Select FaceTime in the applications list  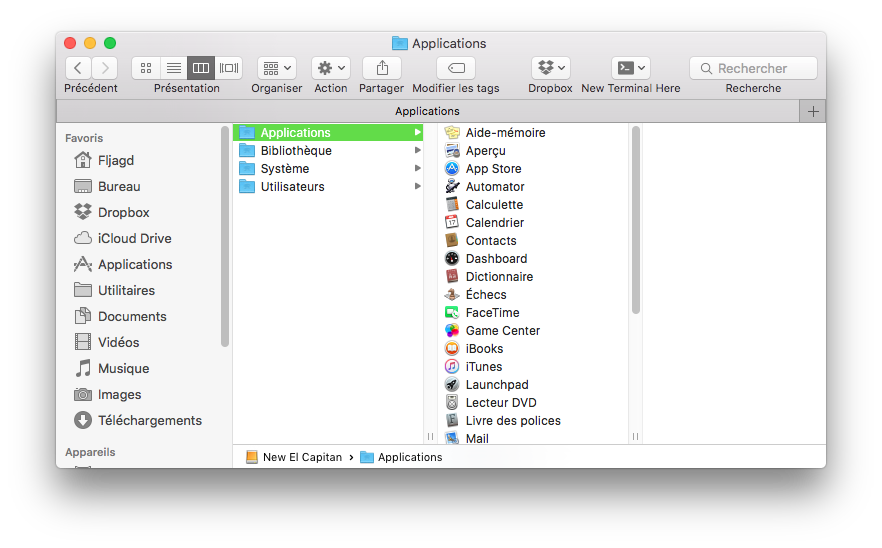pos(492,313)
